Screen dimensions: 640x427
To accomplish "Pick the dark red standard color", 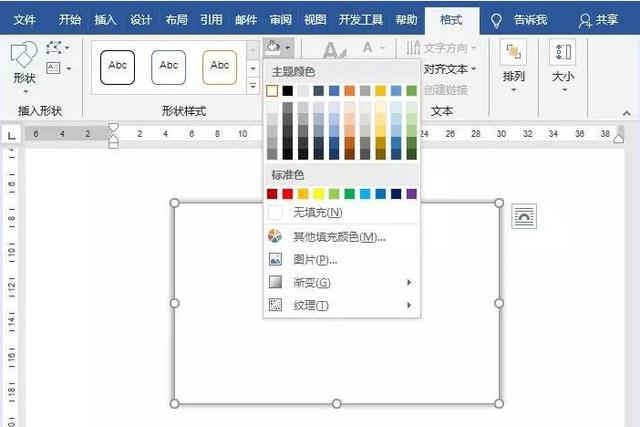I will (272, 194).
